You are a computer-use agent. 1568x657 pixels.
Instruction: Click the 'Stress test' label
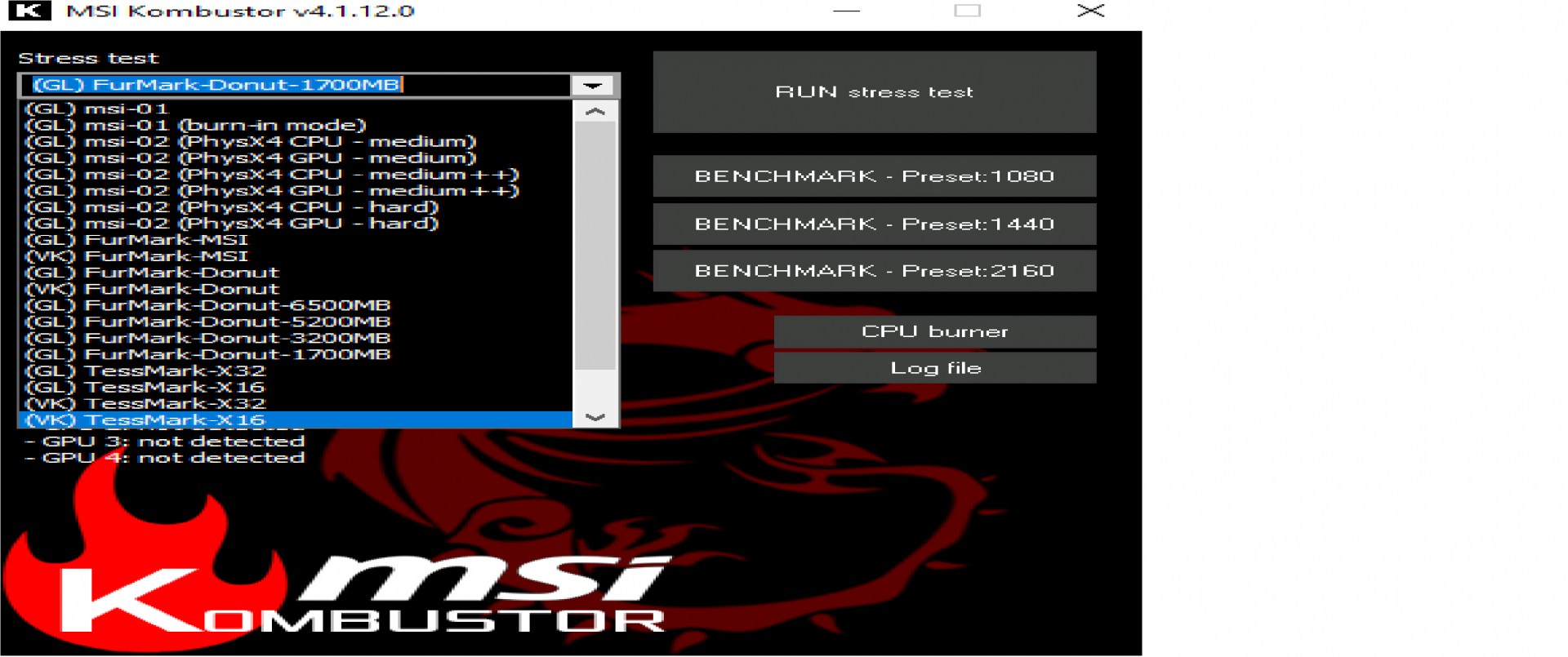[x=88, y=59]
